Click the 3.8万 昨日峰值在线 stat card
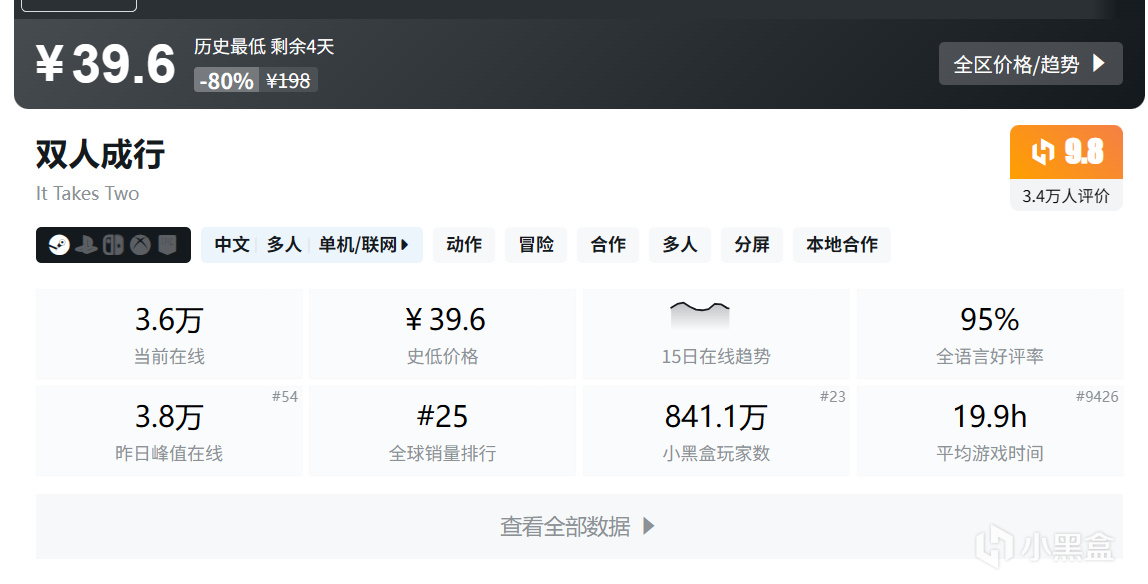This screenshot has width=1148, height=584. [169, 431]
